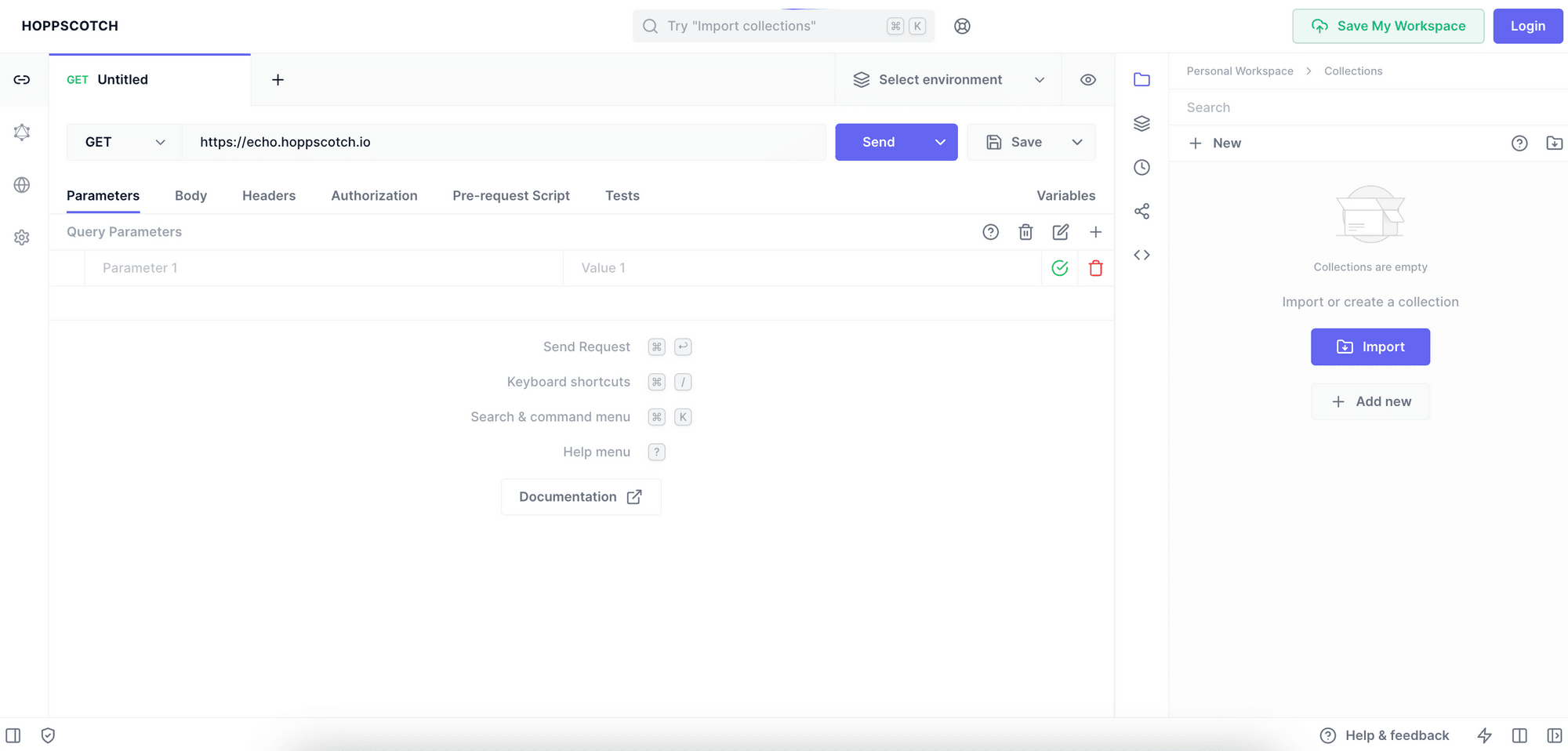Image resolution: width=1568 pixels, height=751 pixels.
Task: Click the Save My Workspace button
Action: (1388, 26)
